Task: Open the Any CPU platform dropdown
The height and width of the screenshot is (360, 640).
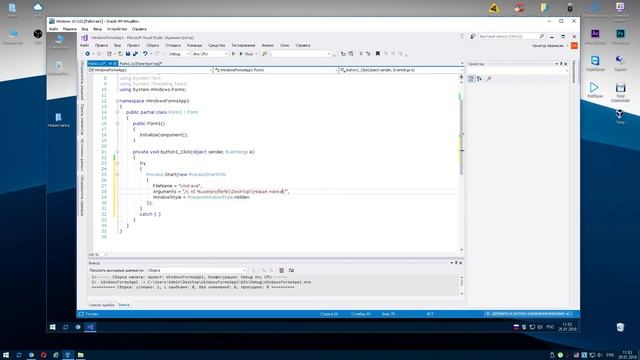Action: pyautogui.click(x=210, y=54)
